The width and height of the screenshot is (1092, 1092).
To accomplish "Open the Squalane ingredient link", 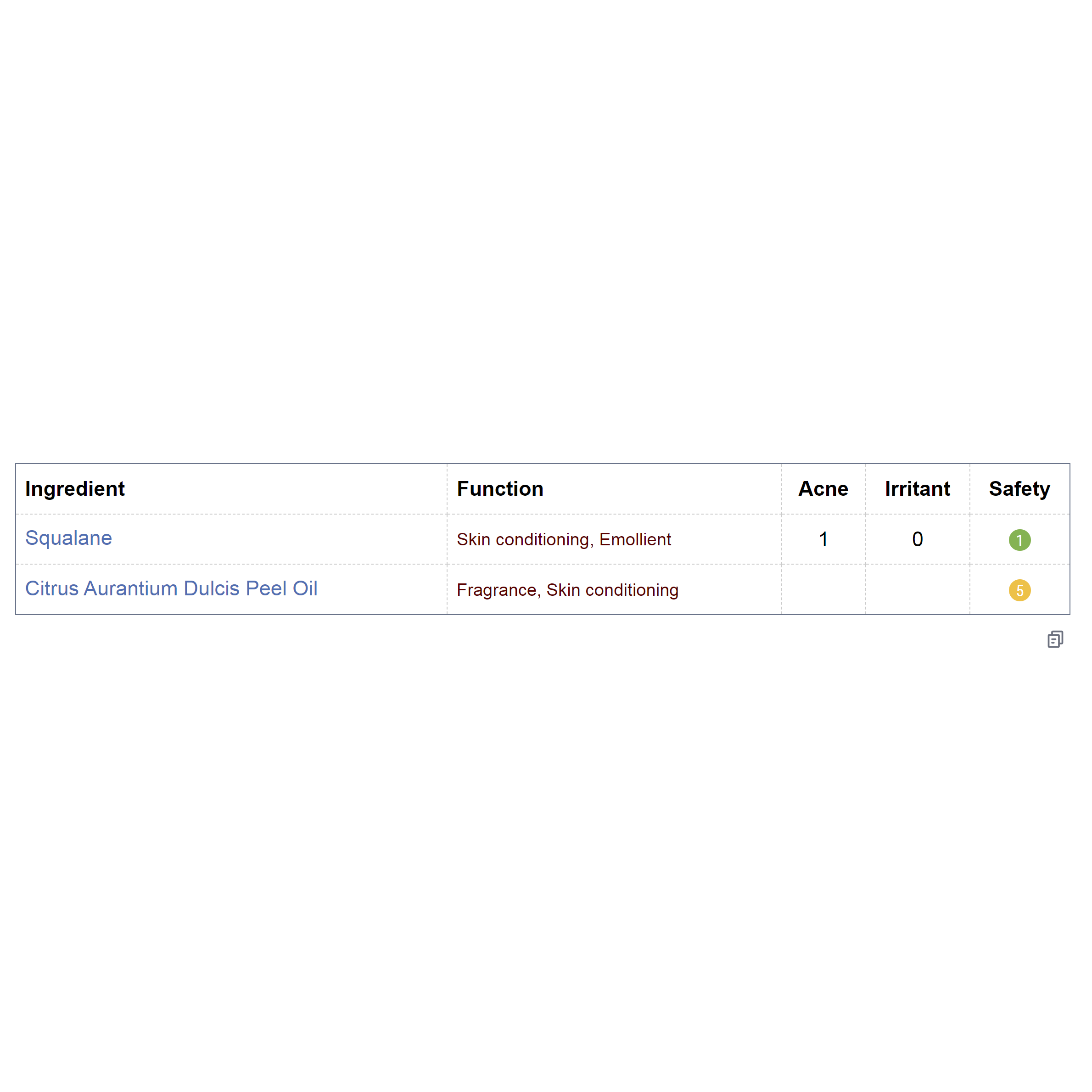I will click(x=68, y=538).
